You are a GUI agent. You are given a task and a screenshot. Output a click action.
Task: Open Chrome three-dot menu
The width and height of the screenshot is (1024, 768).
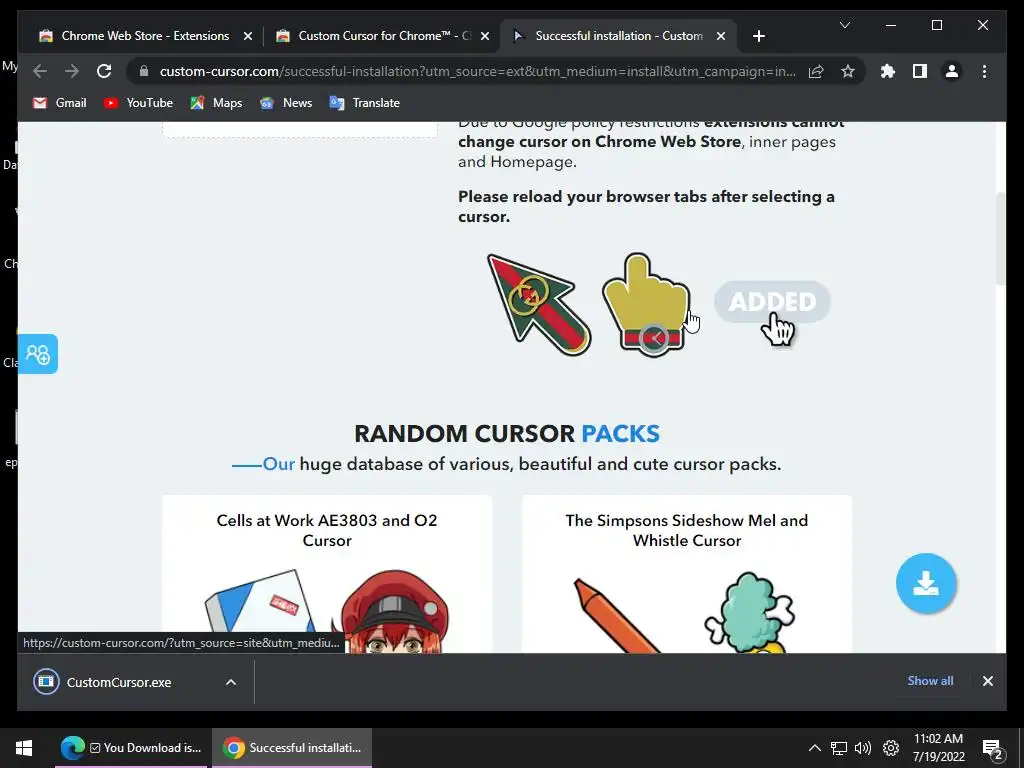click(x=984, y=71)
